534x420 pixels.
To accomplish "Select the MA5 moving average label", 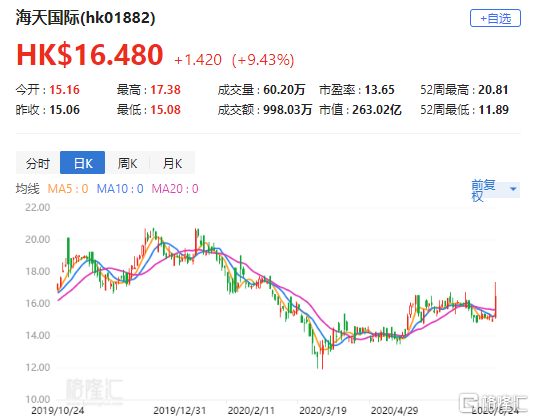I will 68,188.
